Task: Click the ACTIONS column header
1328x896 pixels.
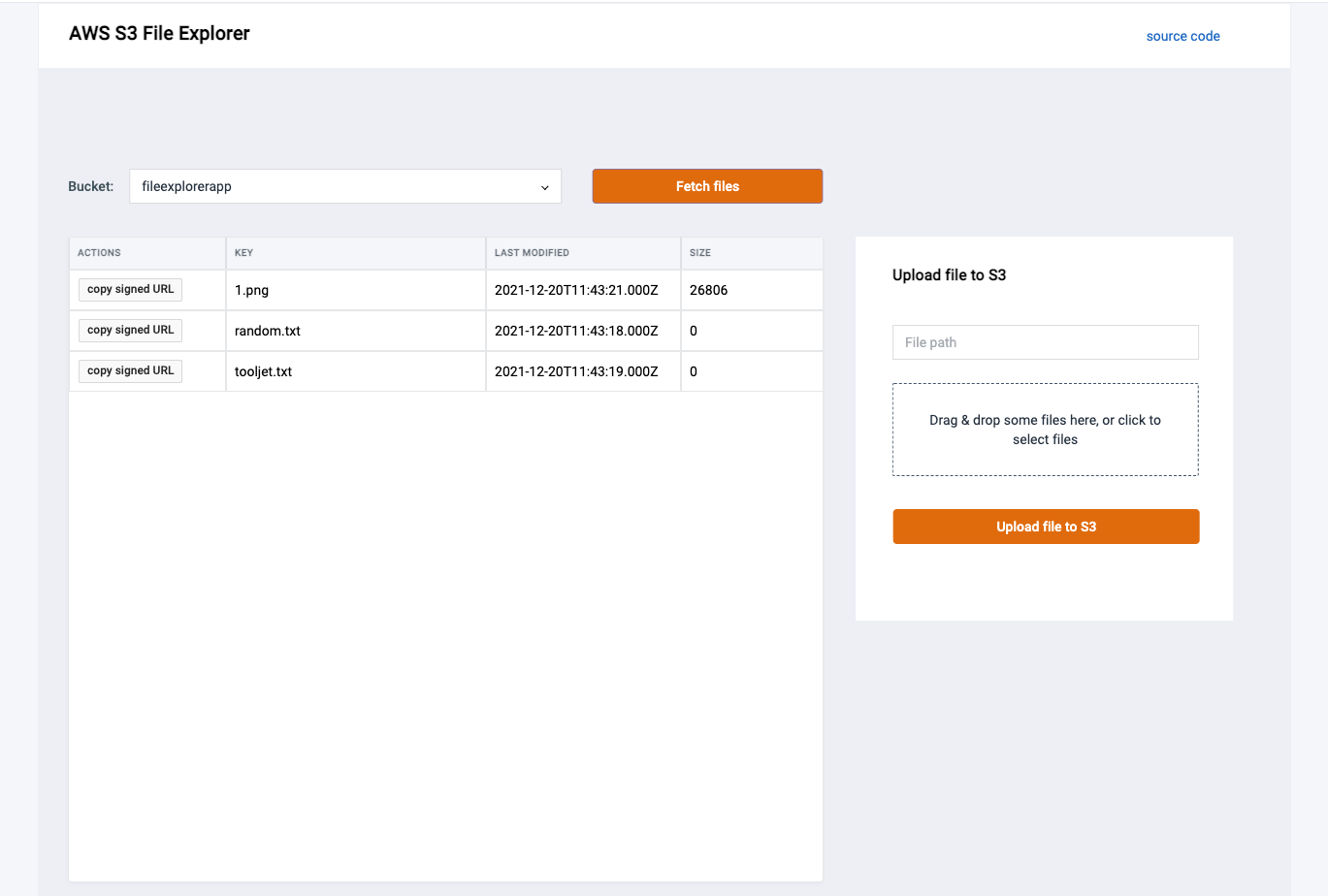Action: (99, 253)
